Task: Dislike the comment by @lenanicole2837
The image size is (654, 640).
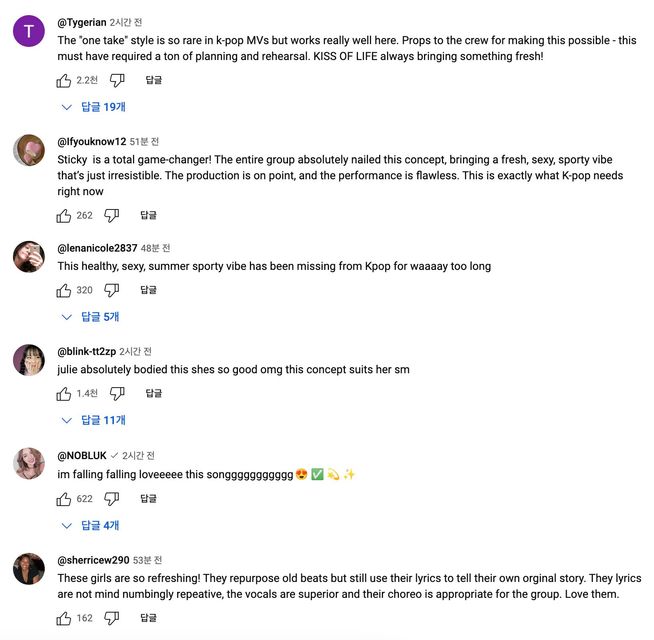Action: click(x=112, y=290)
